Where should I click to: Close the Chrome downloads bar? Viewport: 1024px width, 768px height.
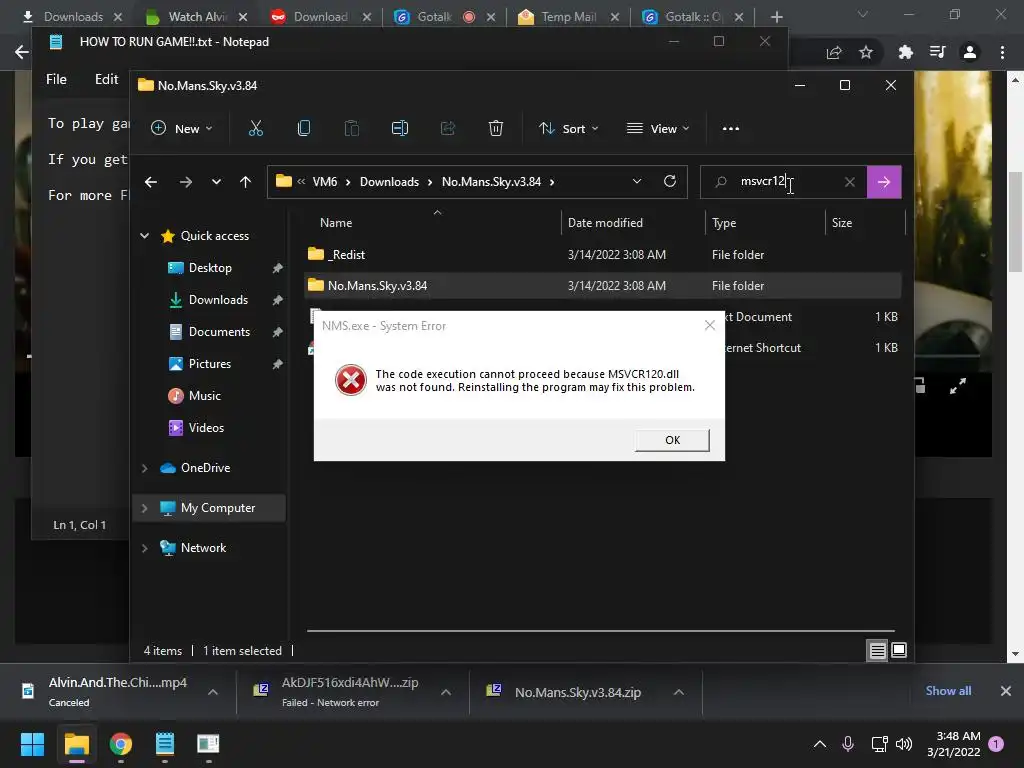tap(1006, 691)
